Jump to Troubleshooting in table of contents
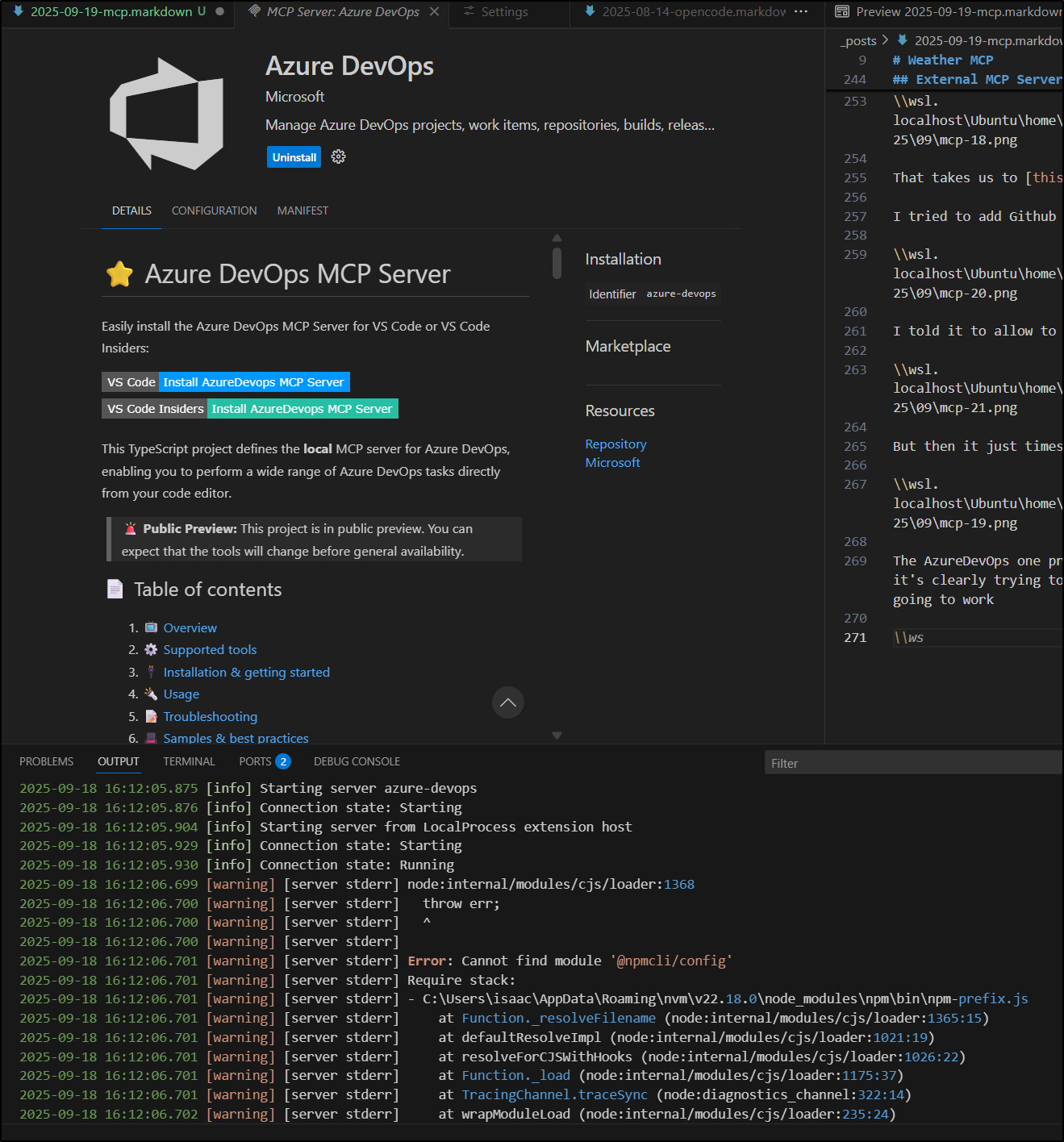1064x1142 pixels. point(210,716)
